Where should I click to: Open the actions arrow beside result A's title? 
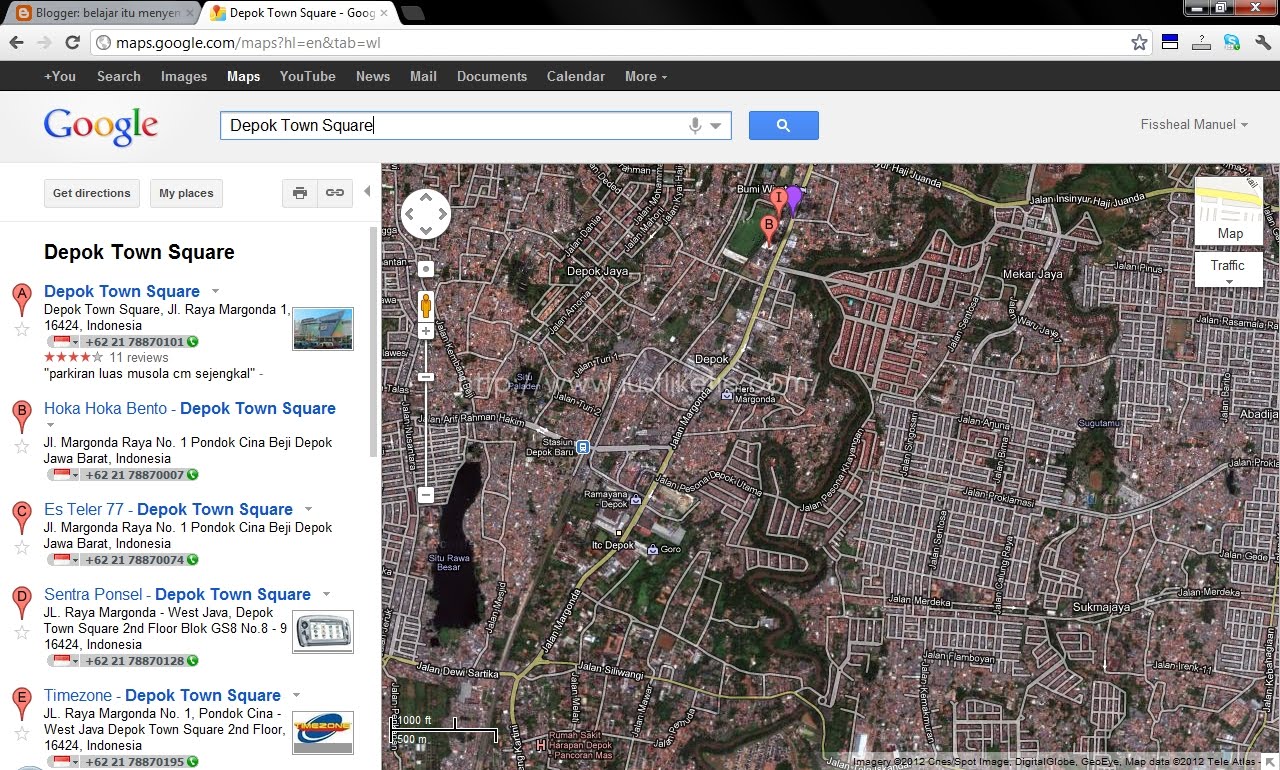[215, 292]
